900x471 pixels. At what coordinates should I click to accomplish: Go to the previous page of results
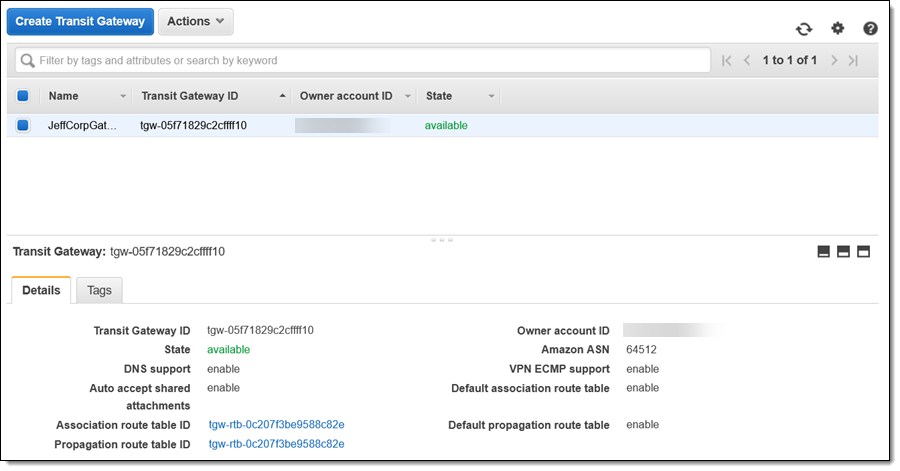click(x=747, y=61)
